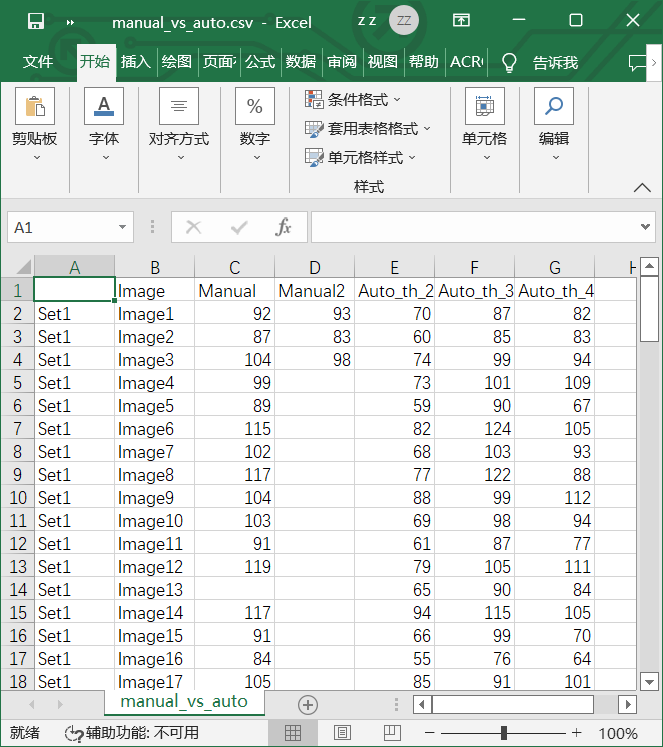Click the vertical scrollbar up arrow
The height and width of the screenshot is (747, 663).
click(x=649, y=267)
